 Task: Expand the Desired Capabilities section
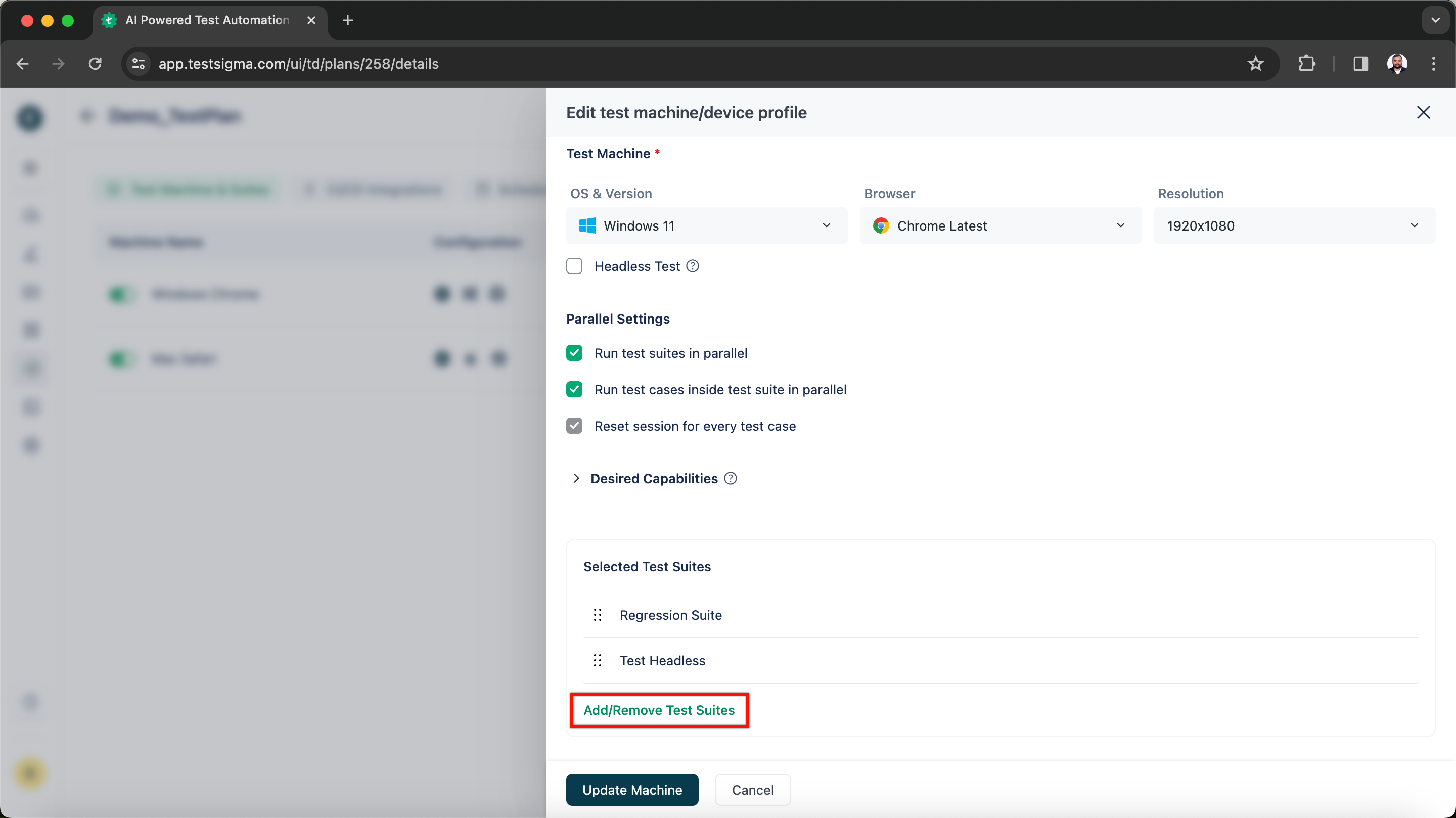click(x=576, y=479)
